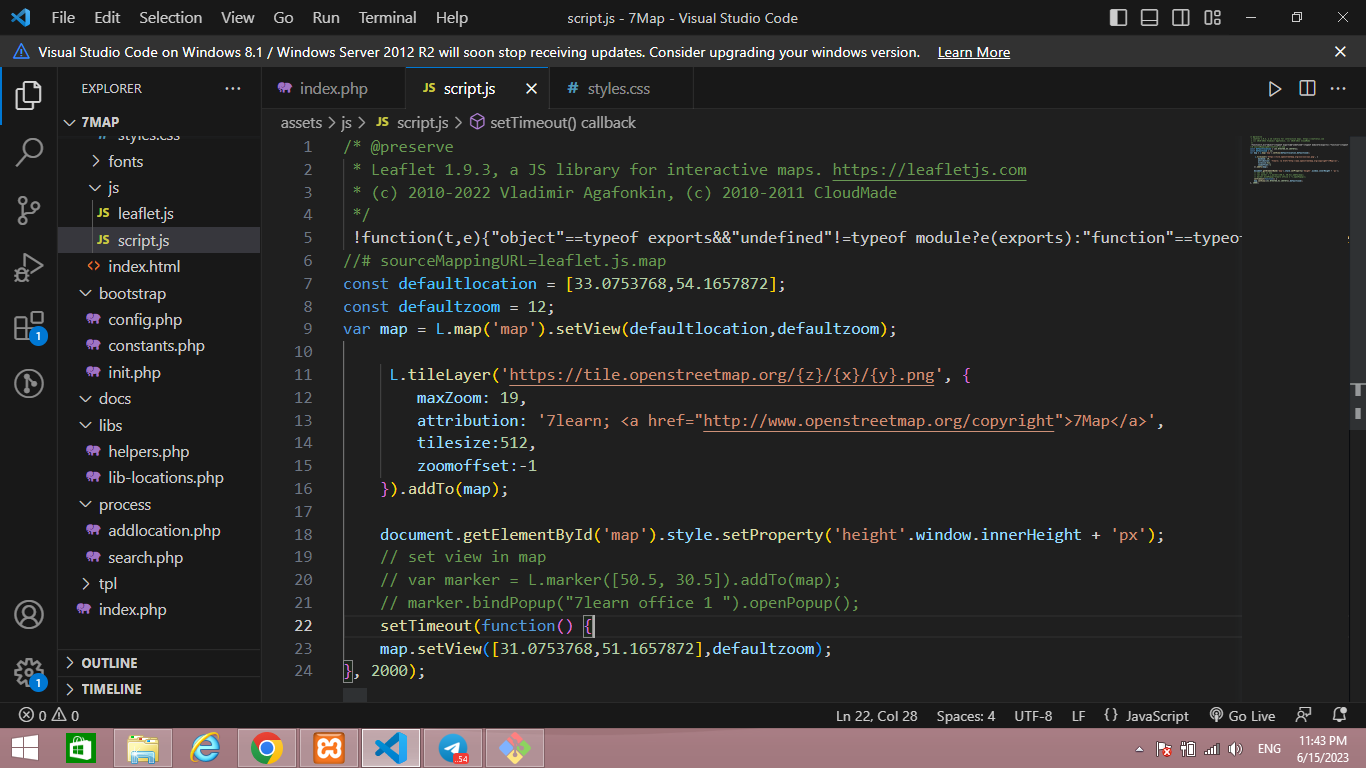Open XAMPP from the taskbar
This screenshot has width=1366, height=768.
[328, 748]
